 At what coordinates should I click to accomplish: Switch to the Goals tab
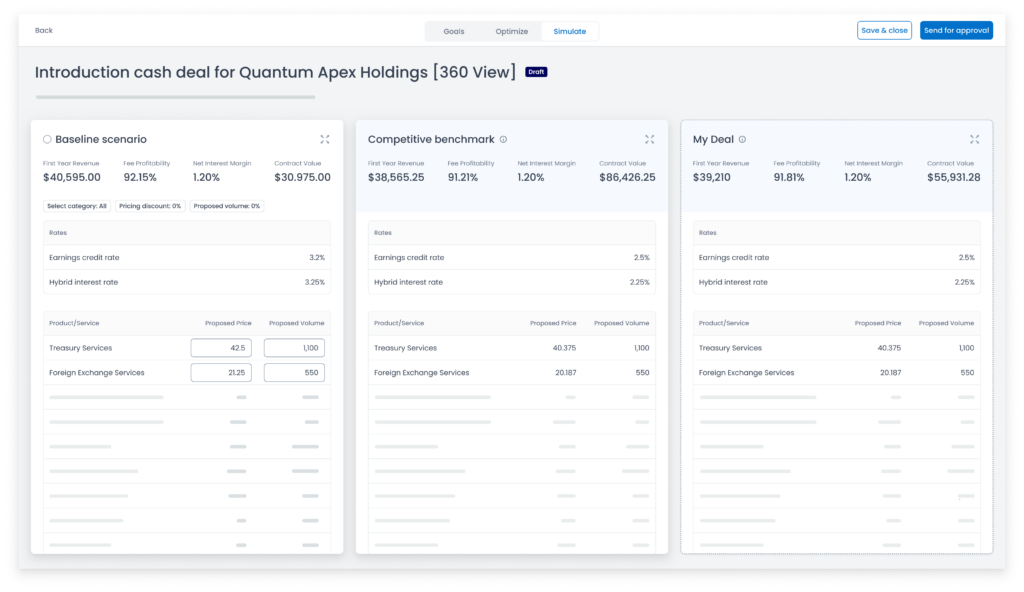[x=454, y=31]
